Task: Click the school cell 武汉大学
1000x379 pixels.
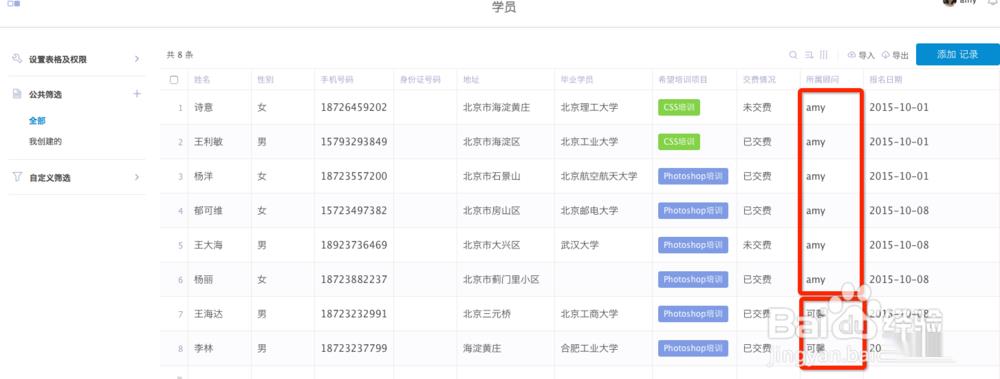Action: 580,245
